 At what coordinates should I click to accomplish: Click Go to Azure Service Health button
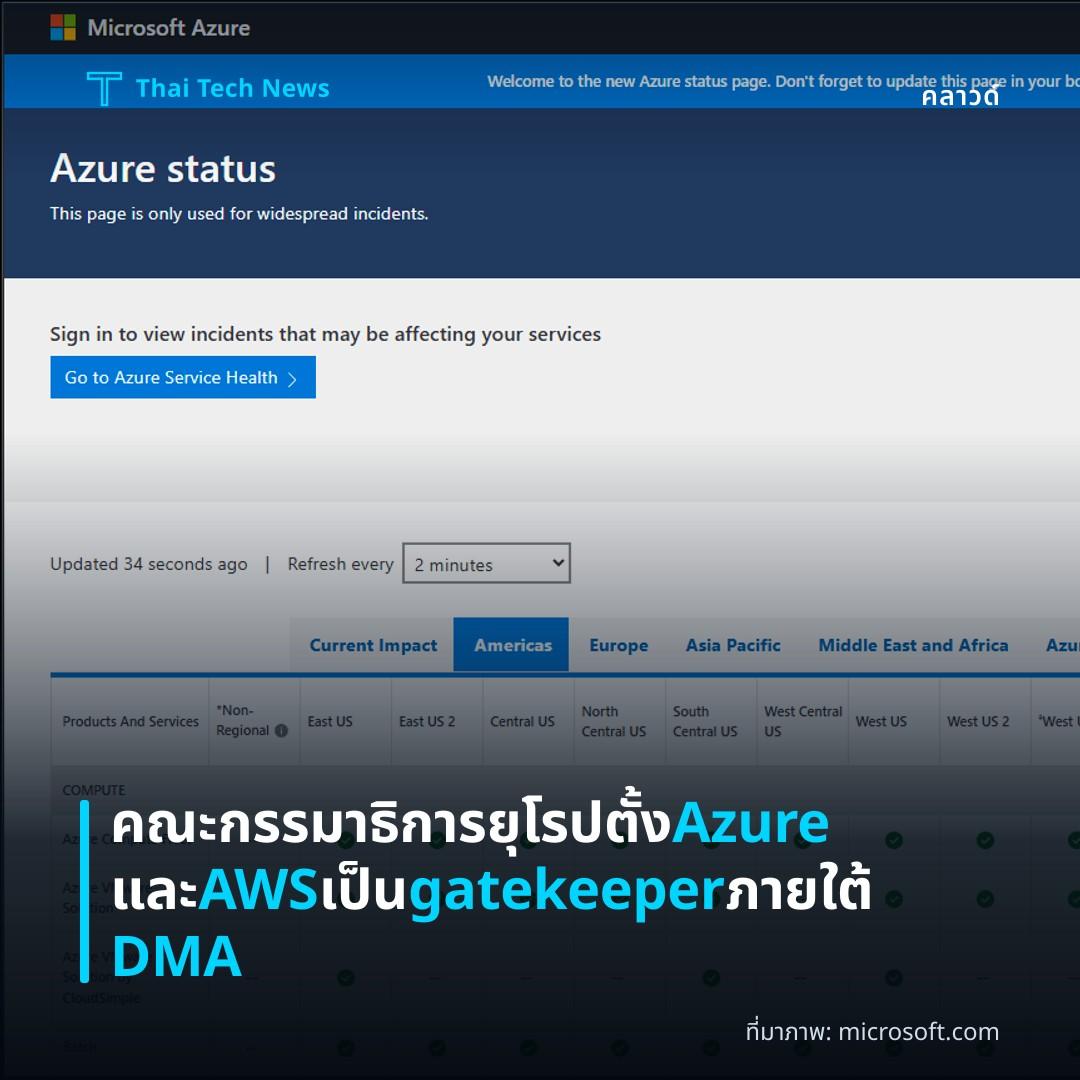click(183, 377)
